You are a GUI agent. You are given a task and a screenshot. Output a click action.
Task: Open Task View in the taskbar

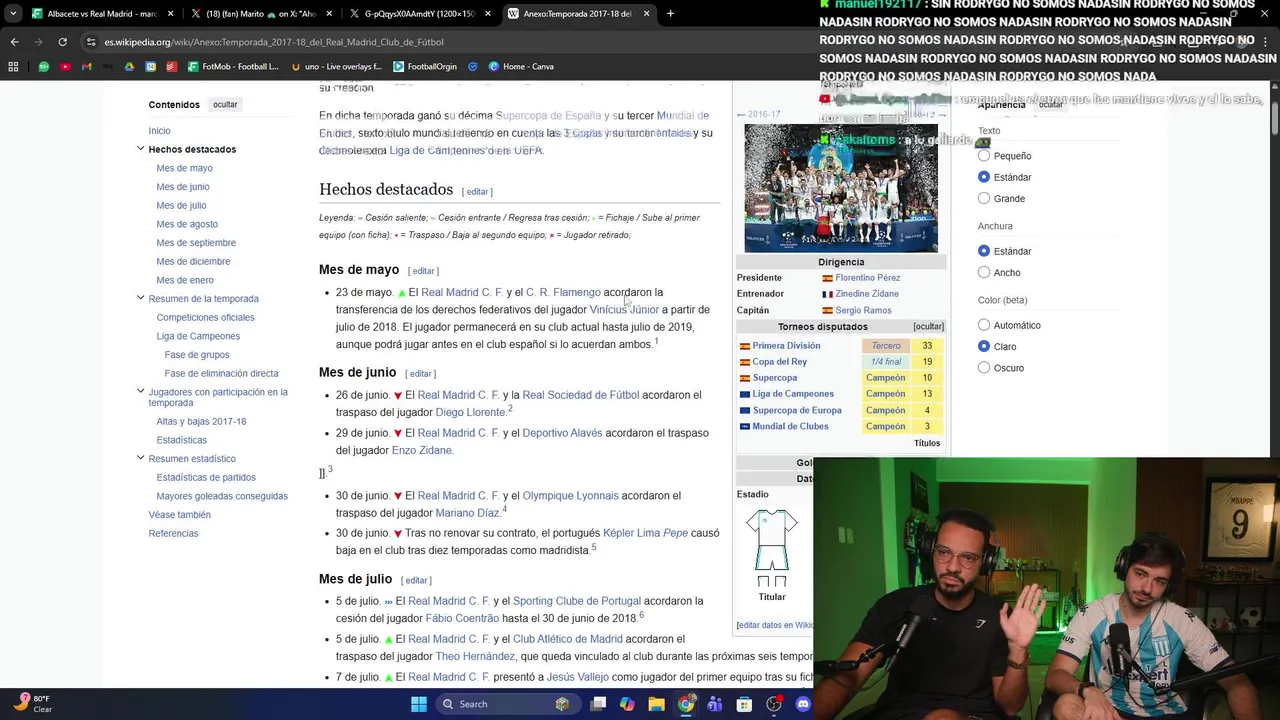(598, 704)
